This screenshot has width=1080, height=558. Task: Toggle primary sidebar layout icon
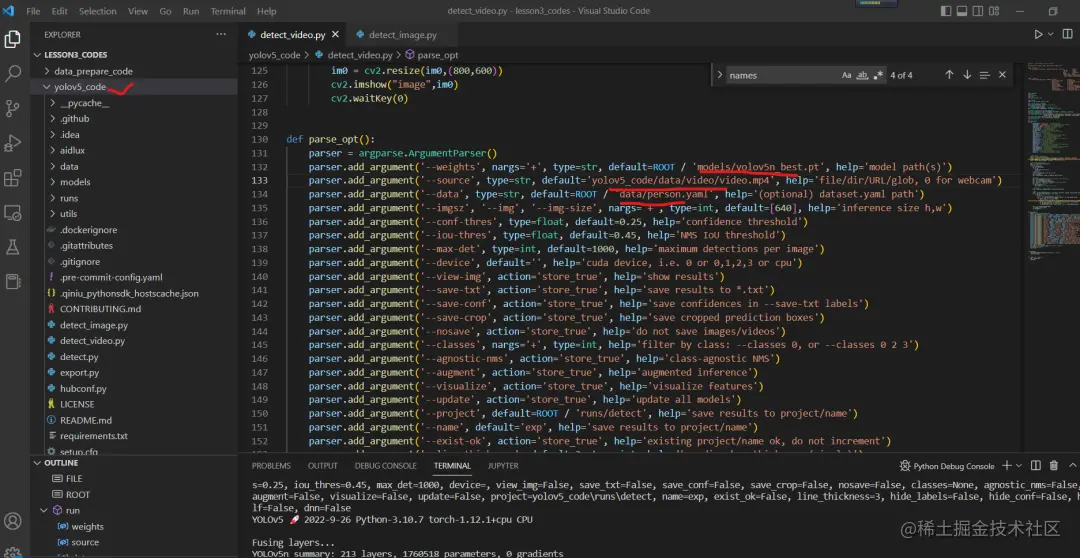pyautogui.click(x=946, y=11)
